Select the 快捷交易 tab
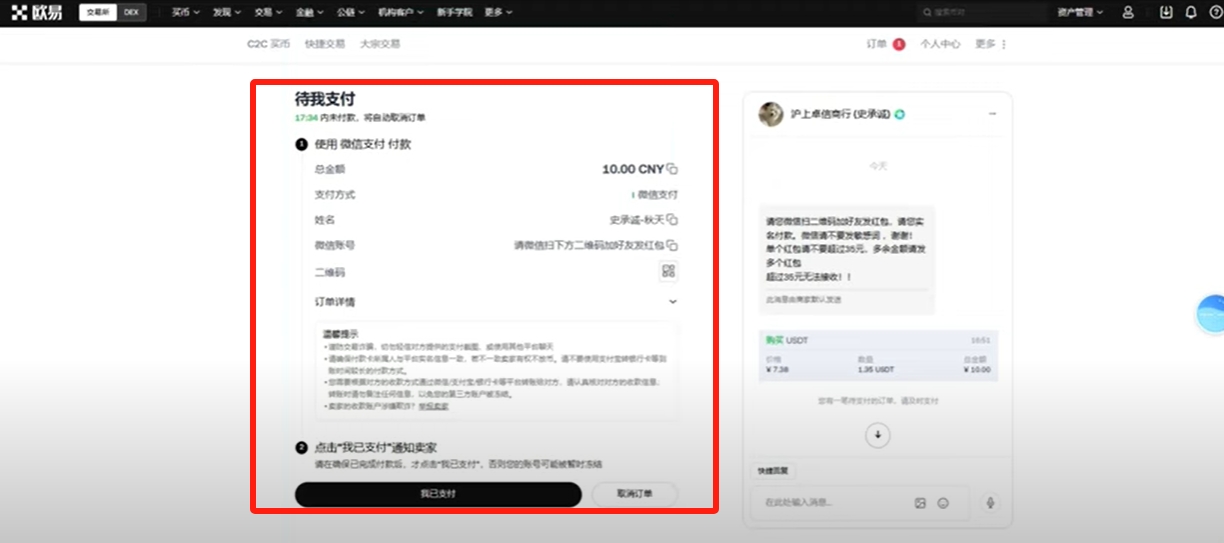Viewport: 1224px width, 543px height. tap(325, 44)
